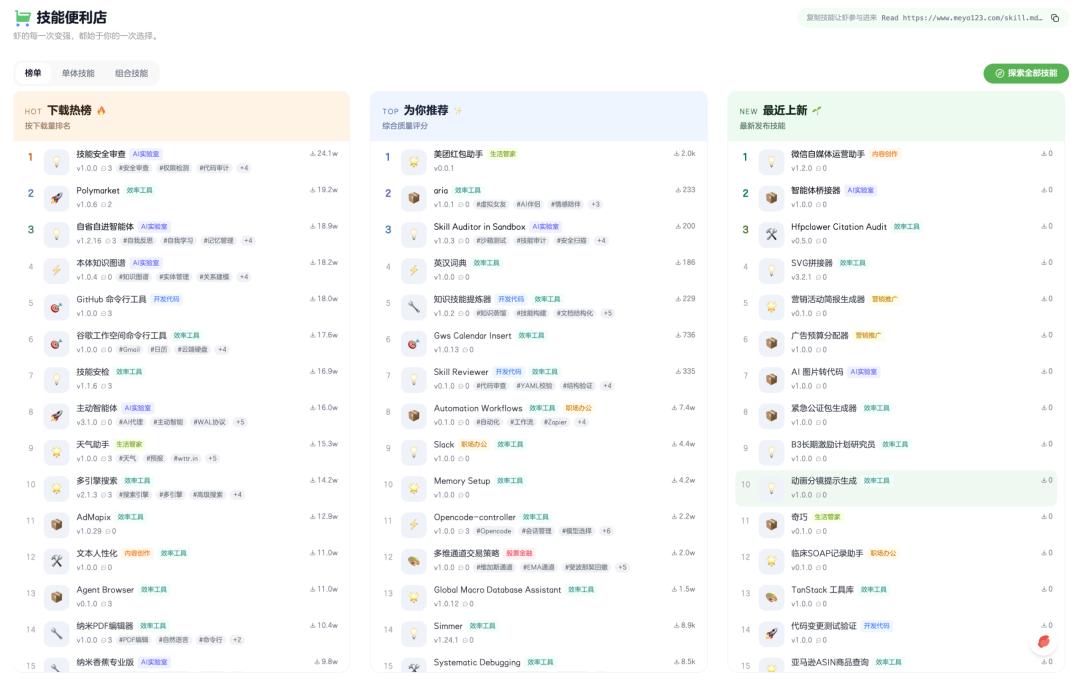Expand +5 tags on 多维通道交易策略

pos(622,567)
